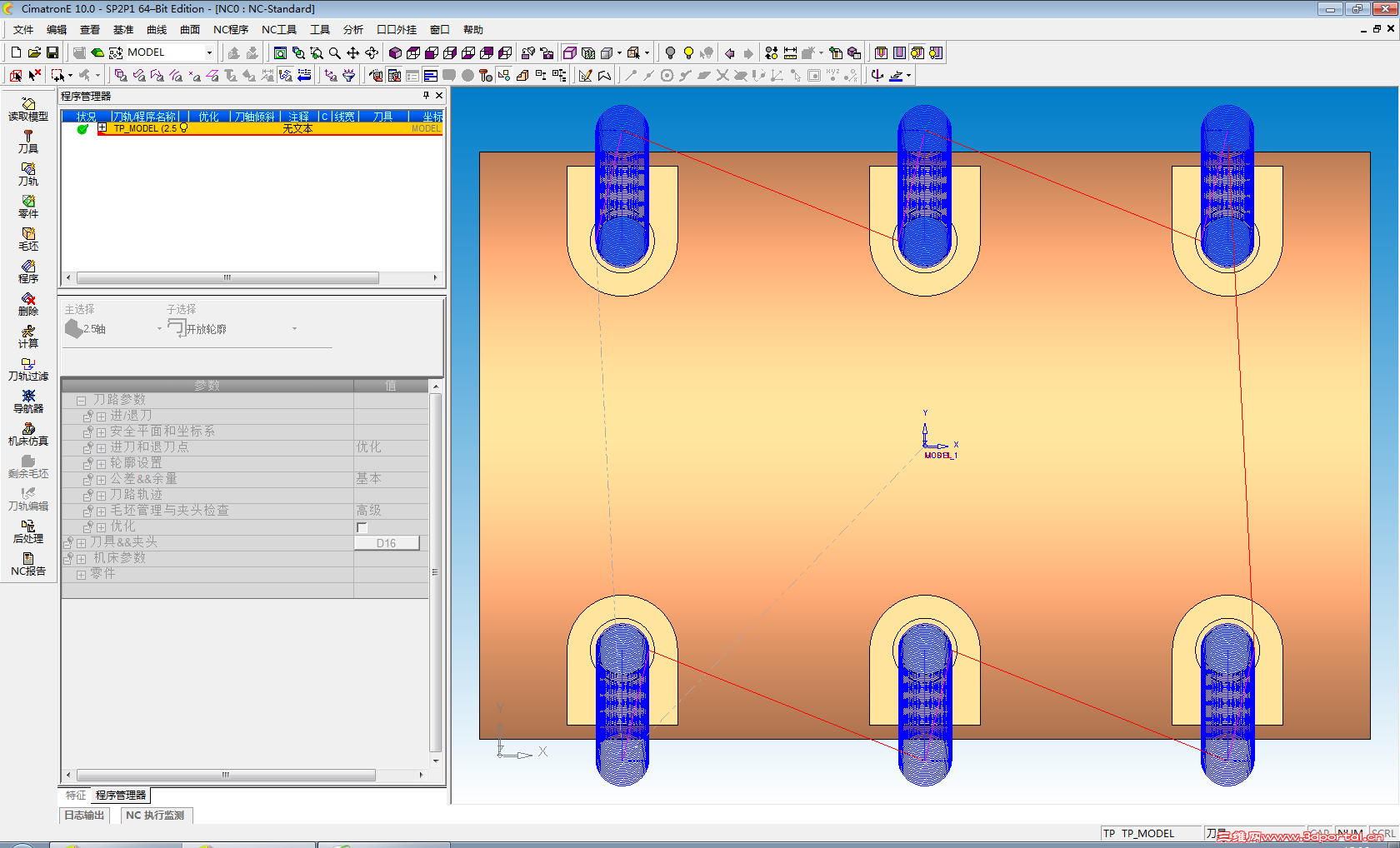This screenshot has height=848, width=1400.
Task: Open the 开放轮廓 sub selection dropdown
Action: [x=294, y=329]
